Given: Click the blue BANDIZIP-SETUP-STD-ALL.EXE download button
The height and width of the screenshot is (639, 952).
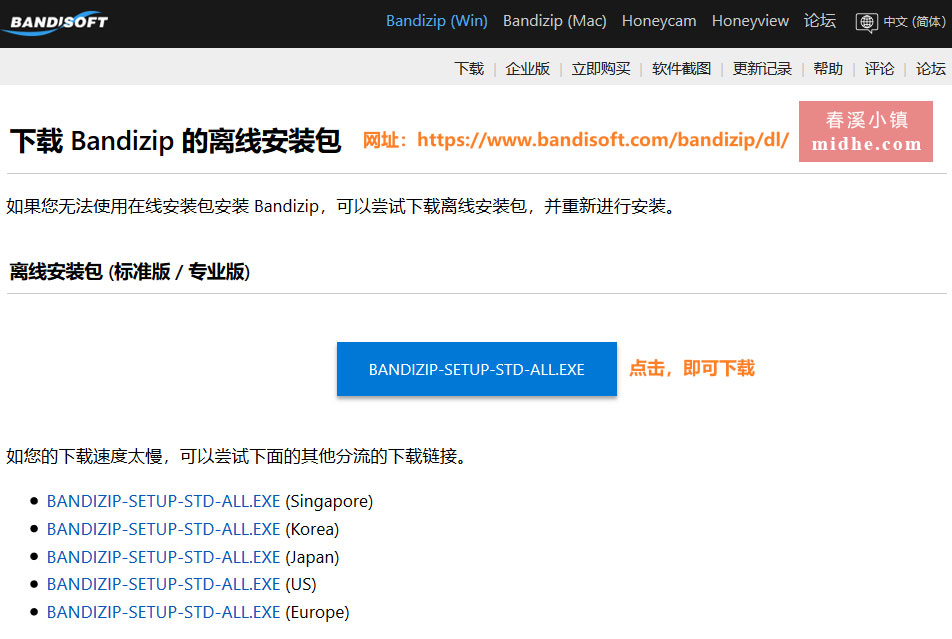Looking at the screenshot, I should [x=477, y=369].
